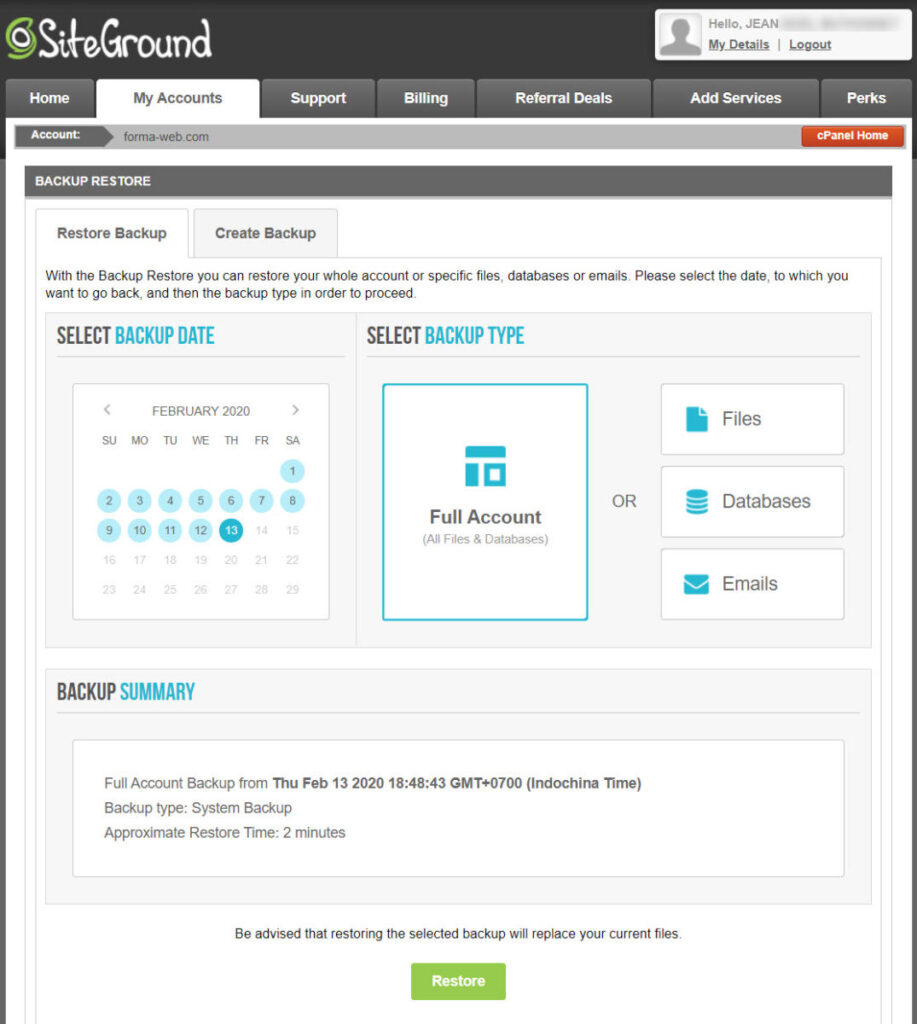Click the Files document icon
Screen dimensions: 917x1024
(697, 419)
